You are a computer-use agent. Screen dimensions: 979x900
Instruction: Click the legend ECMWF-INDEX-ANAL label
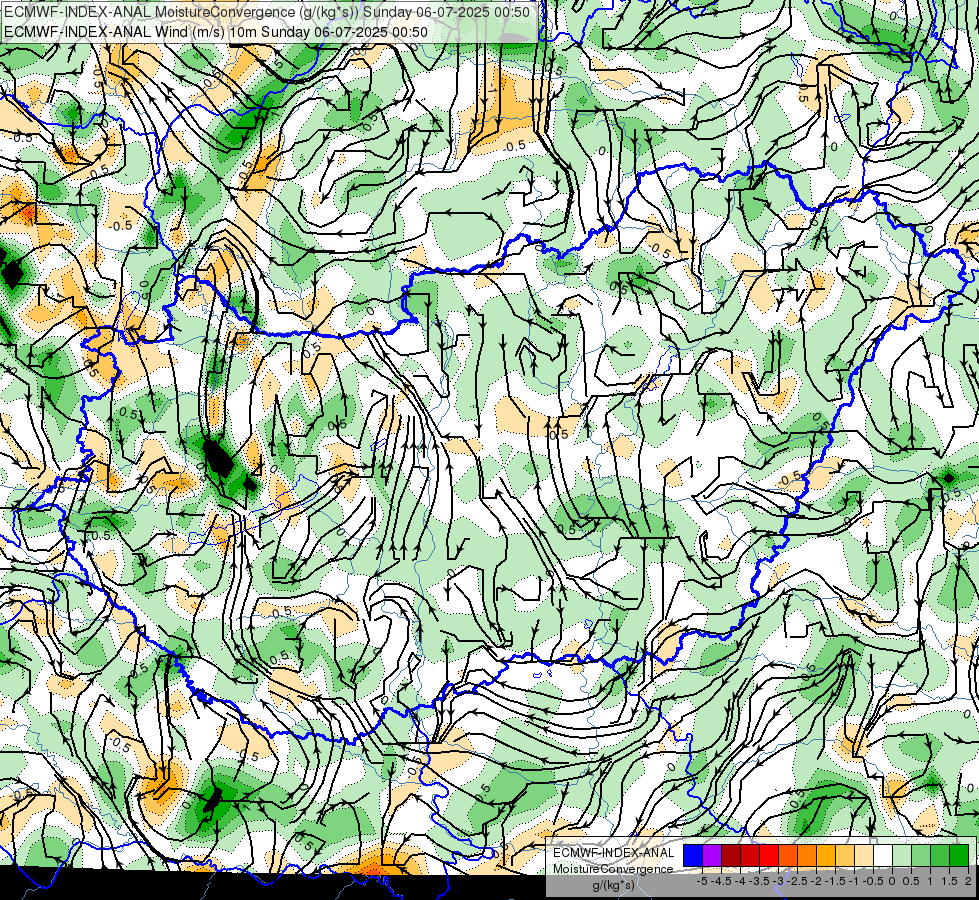tap(613, 853)
